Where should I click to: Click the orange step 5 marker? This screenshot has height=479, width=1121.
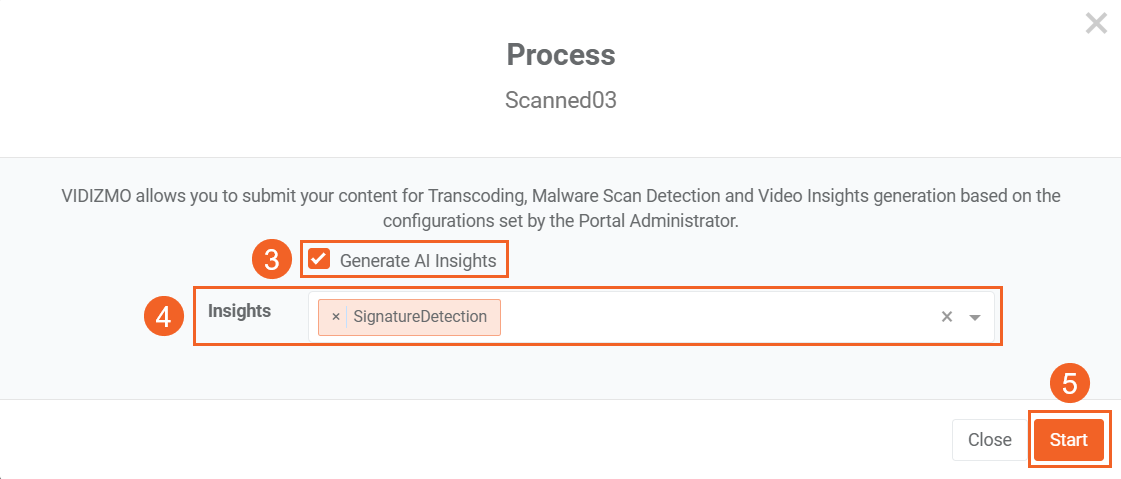pos(1069,384)
